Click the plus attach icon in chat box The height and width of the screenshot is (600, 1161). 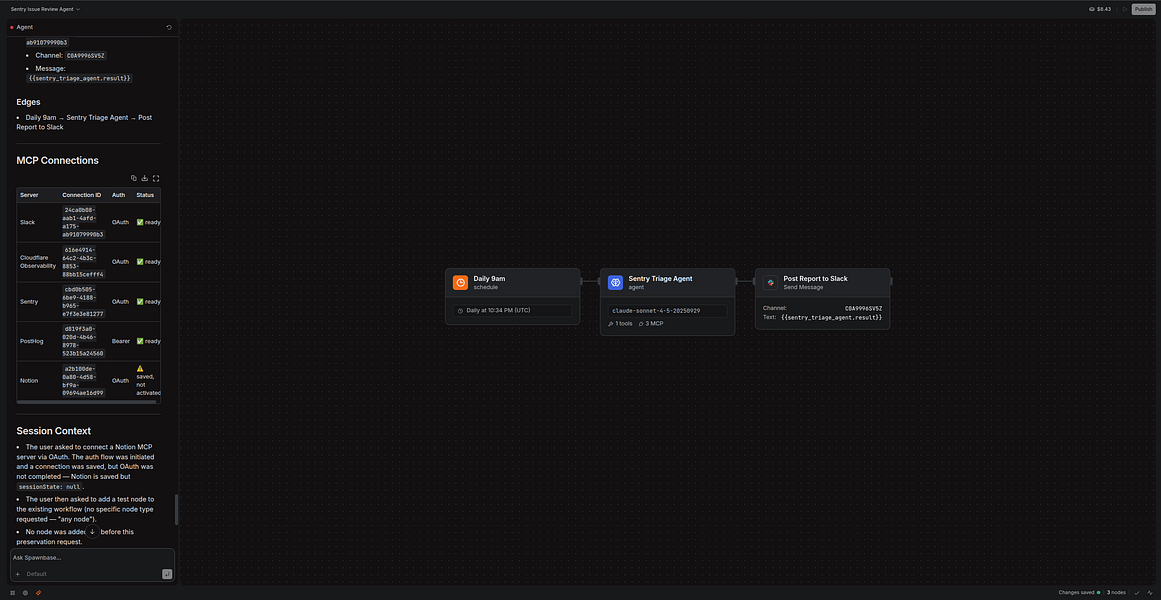click(18, 574)
